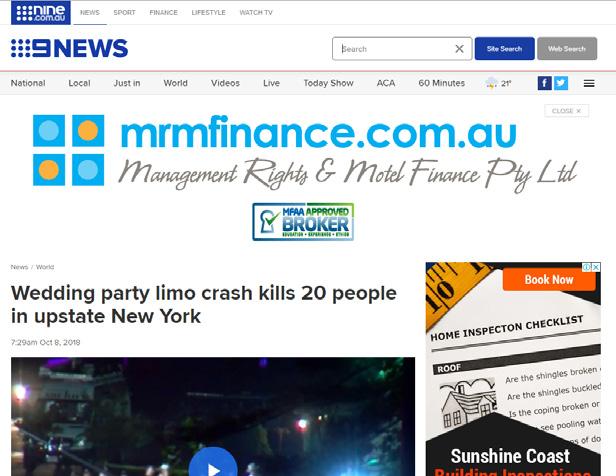Image resolution: width=616 pixels, height=476 pixels.
Task: Clear the search box with the X icon
Action: point(459,49)
